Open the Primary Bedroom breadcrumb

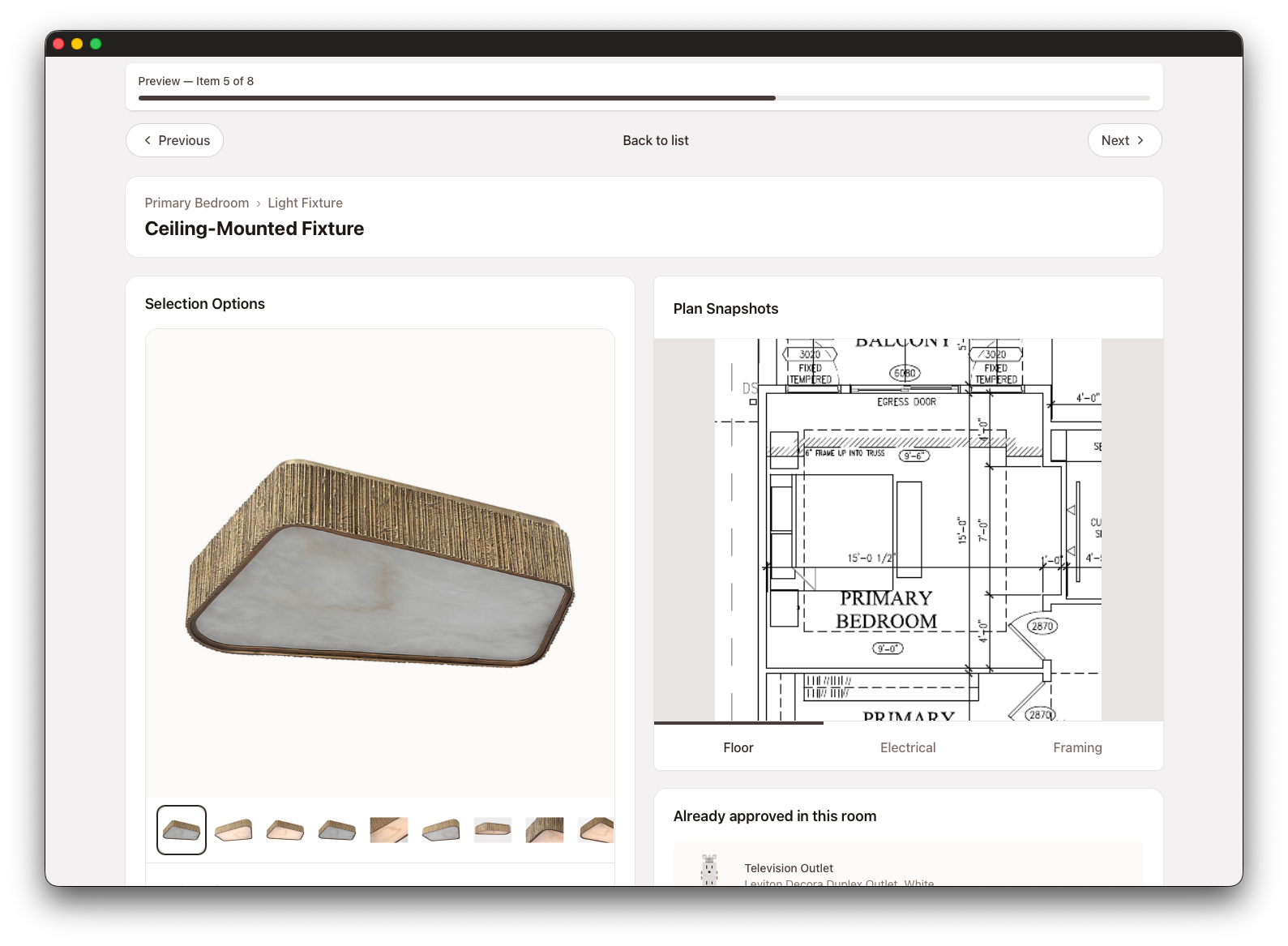(197, 203)
